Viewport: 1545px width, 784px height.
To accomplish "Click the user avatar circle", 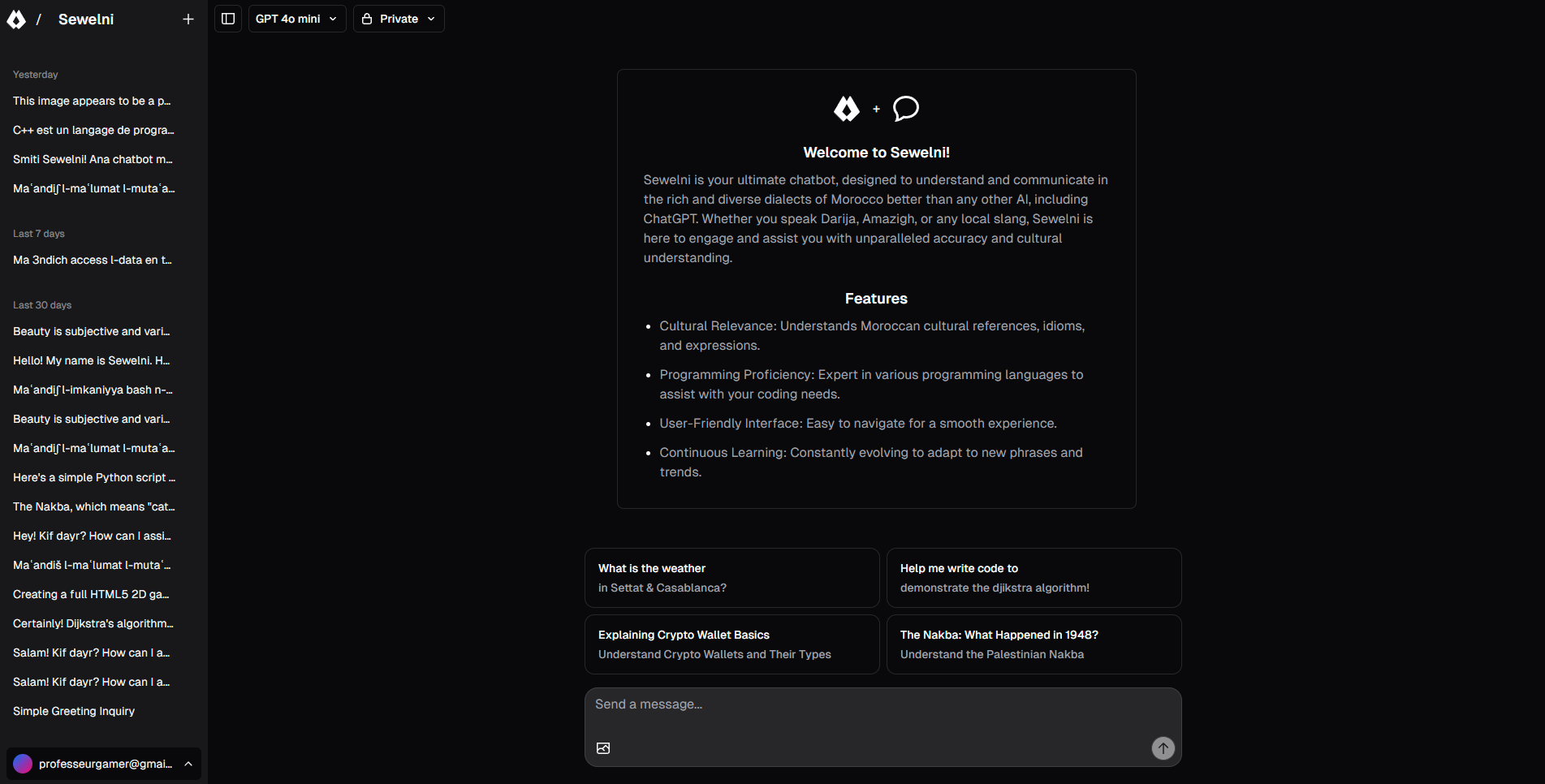I will (x=23, y=764).
